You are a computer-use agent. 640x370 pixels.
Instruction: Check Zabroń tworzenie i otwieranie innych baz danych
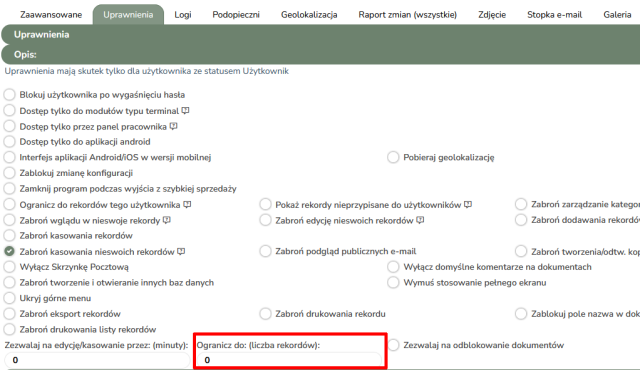(x=9, y=282)
